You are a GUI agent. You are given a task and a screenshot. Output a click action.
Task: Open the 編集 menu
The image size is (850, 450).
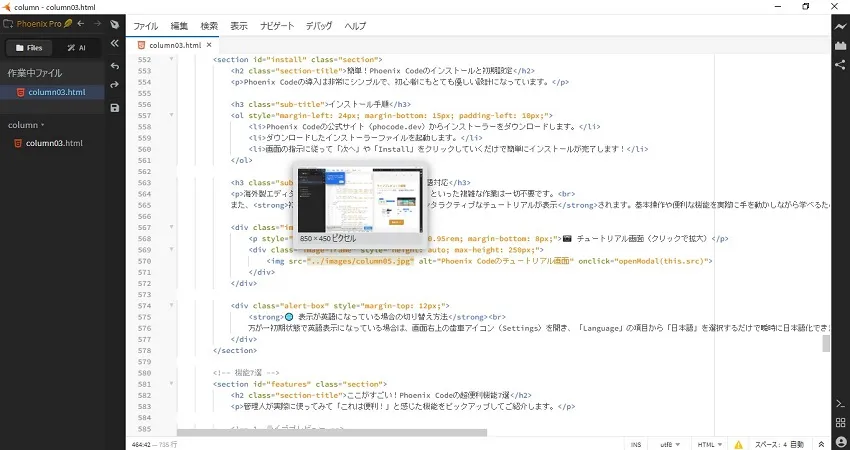[x=179, y=26]
